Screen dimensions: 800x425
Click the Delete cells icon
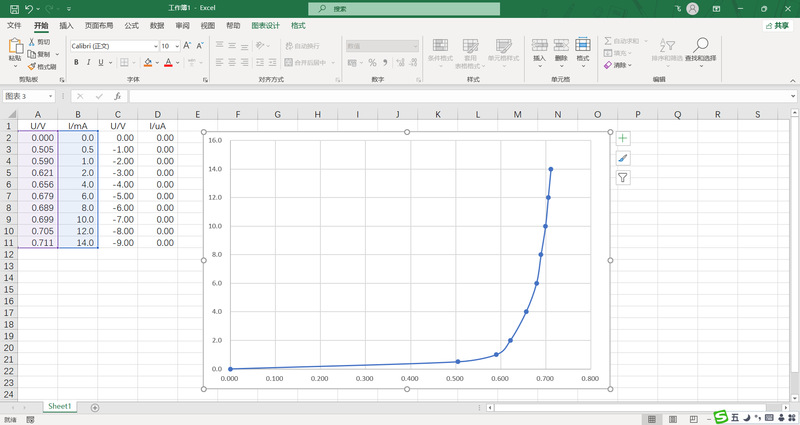point(561,45)
